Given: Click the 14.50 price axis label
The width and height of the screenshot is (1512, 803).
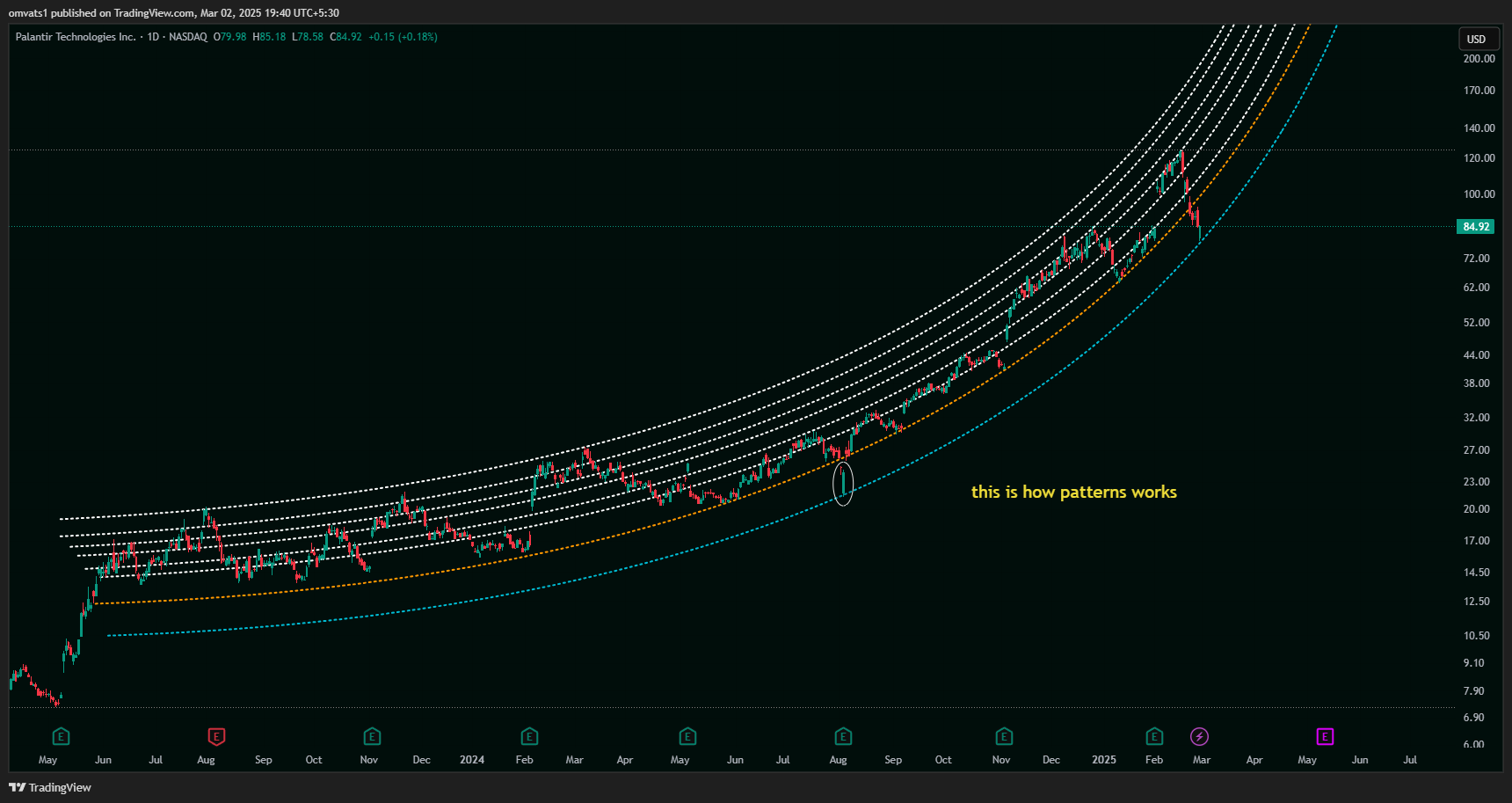Looking at the screenshot, I should click(x=1477, y=573).
